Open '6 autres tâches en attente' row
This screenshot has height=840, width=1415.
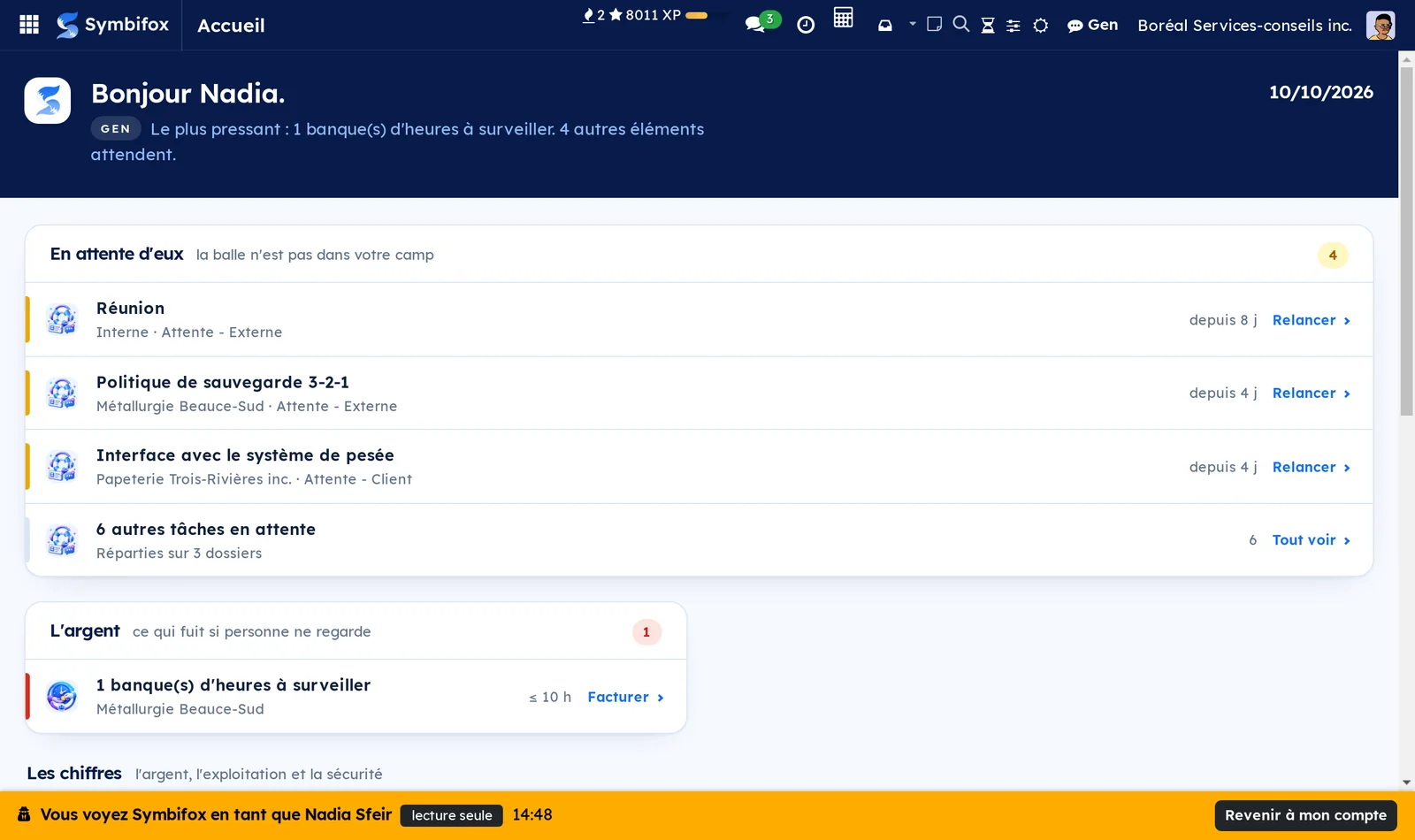[699, 540]
